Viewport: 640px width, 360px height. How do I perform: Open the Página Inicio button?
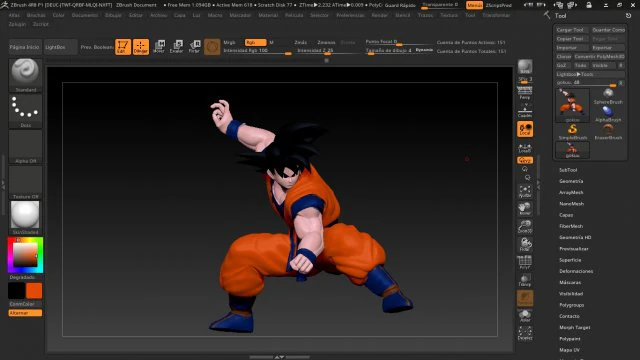click(24, 47)
